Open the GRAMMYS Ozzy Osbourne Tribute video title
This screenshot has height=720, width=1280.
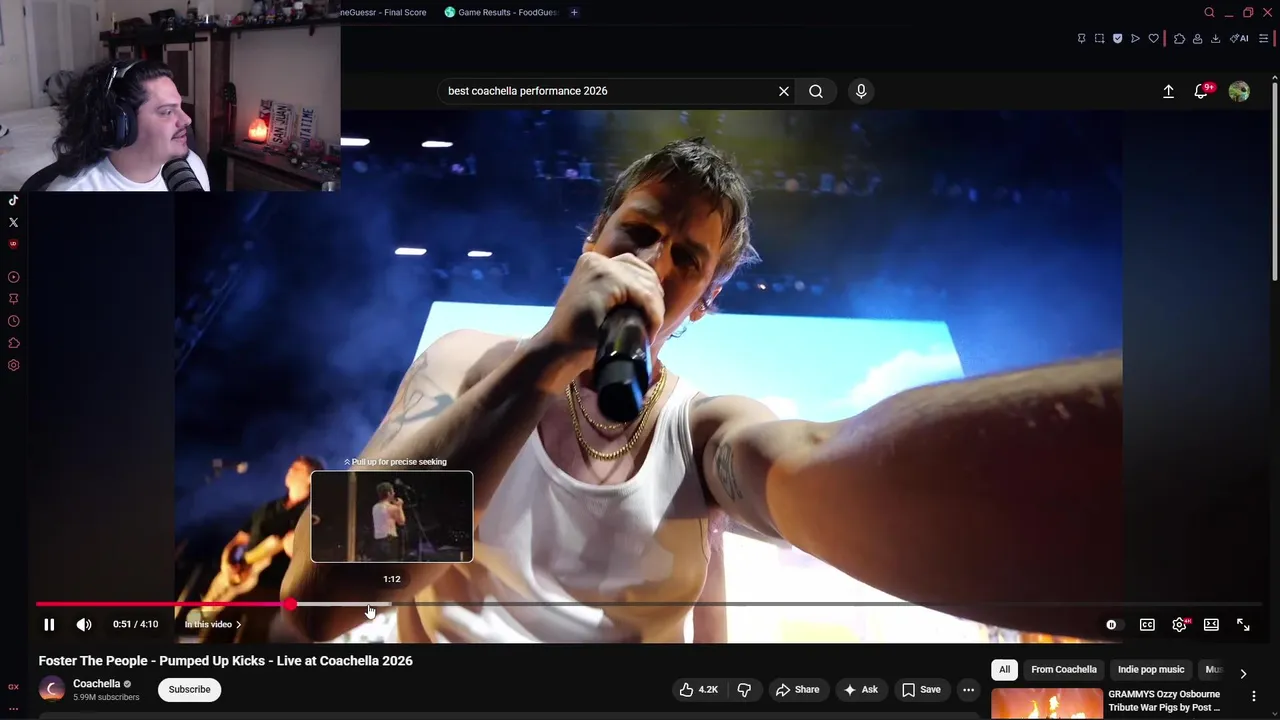1164,701
